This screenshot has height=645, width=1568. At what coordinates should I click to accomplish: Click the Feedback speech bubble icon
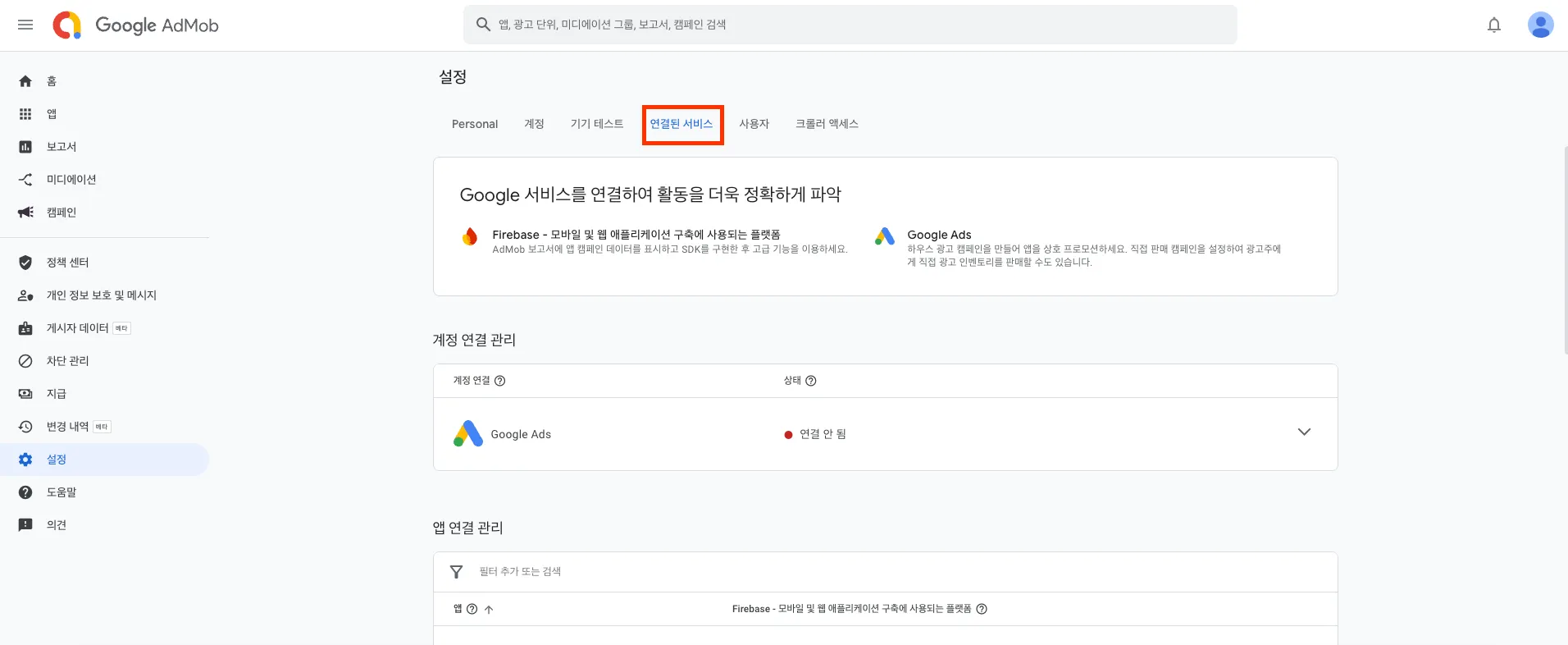click(x=25, y=525)
